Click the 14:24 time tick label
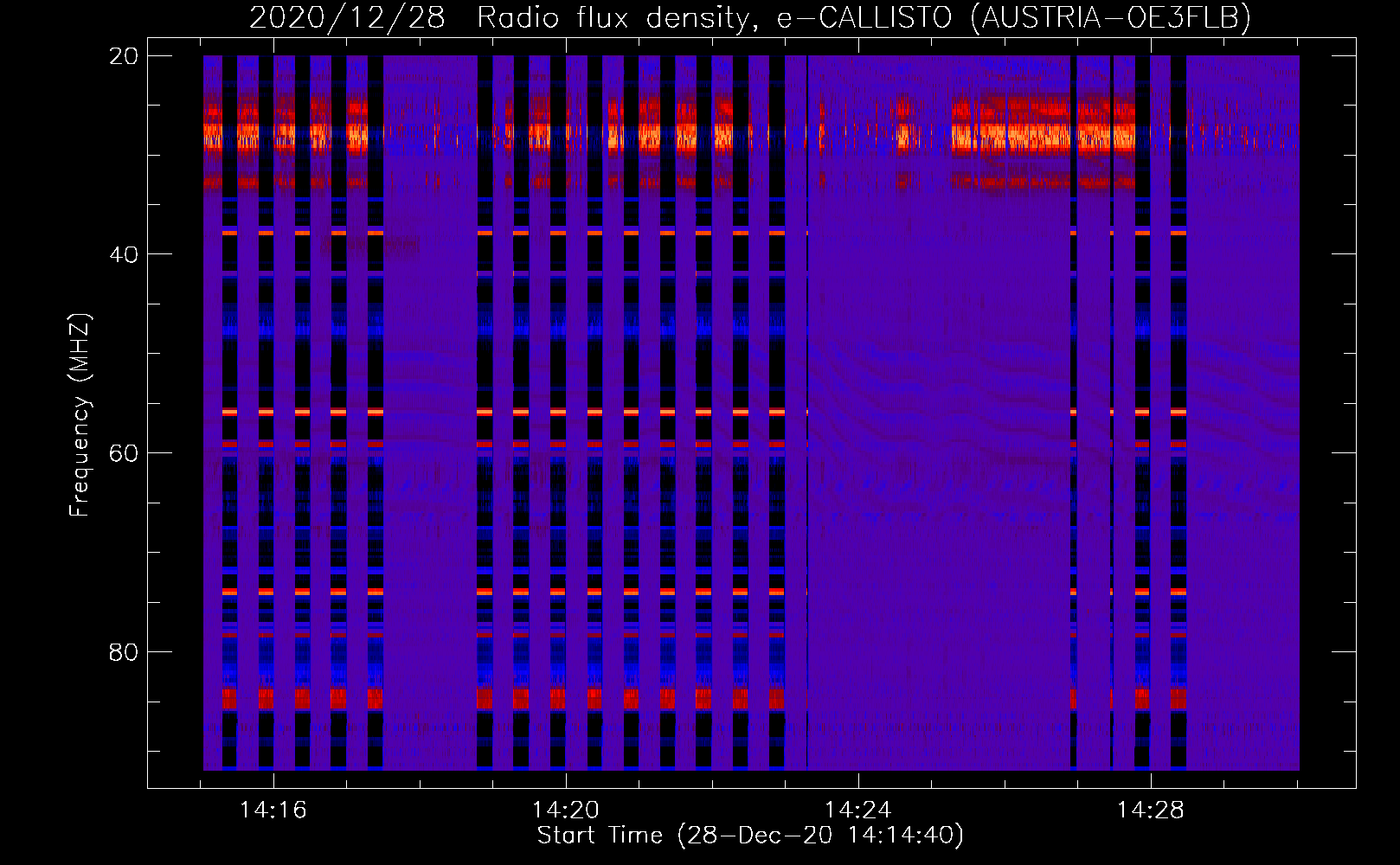This screenshot has height=865, width=1400. click(858, 811)
